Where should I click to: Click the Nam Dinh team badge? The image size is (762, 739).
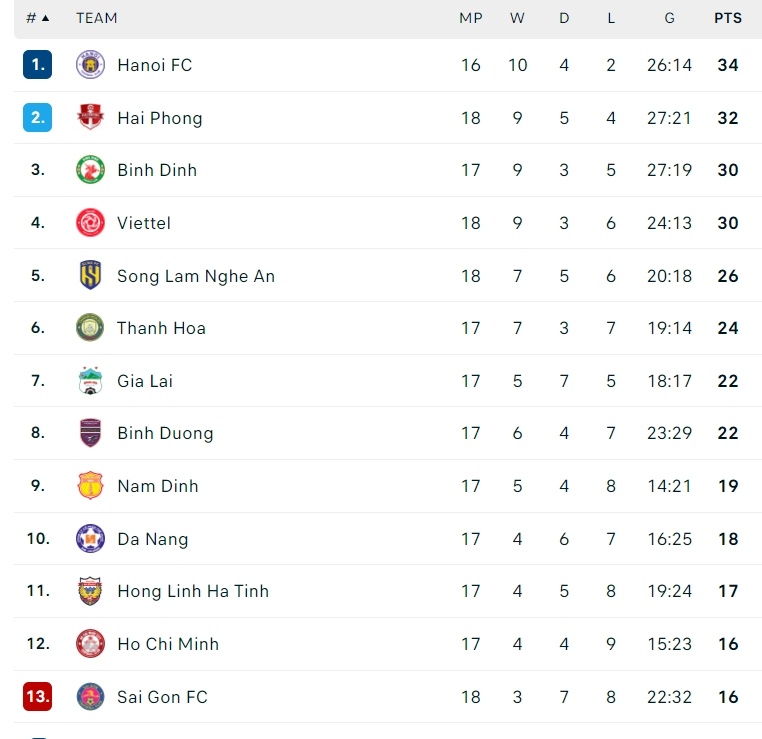click(x=91, y=486)
